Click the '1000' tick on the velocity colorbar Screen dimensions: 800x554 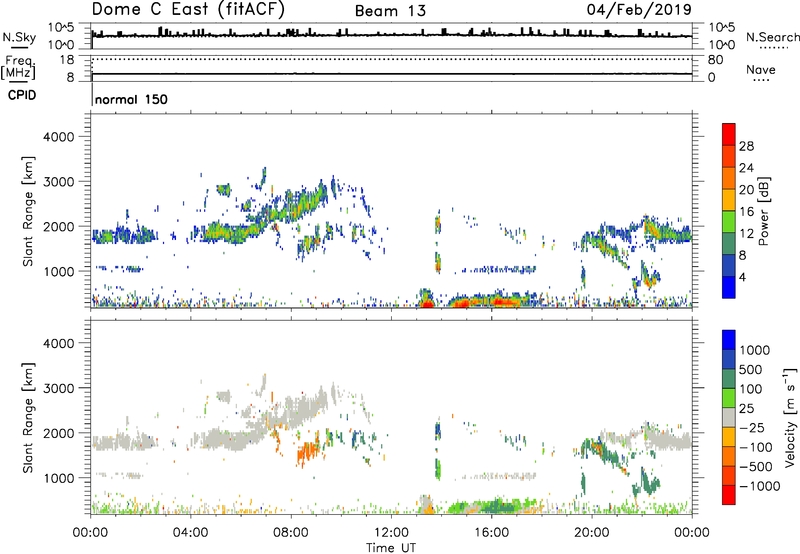tap(755, 350)
